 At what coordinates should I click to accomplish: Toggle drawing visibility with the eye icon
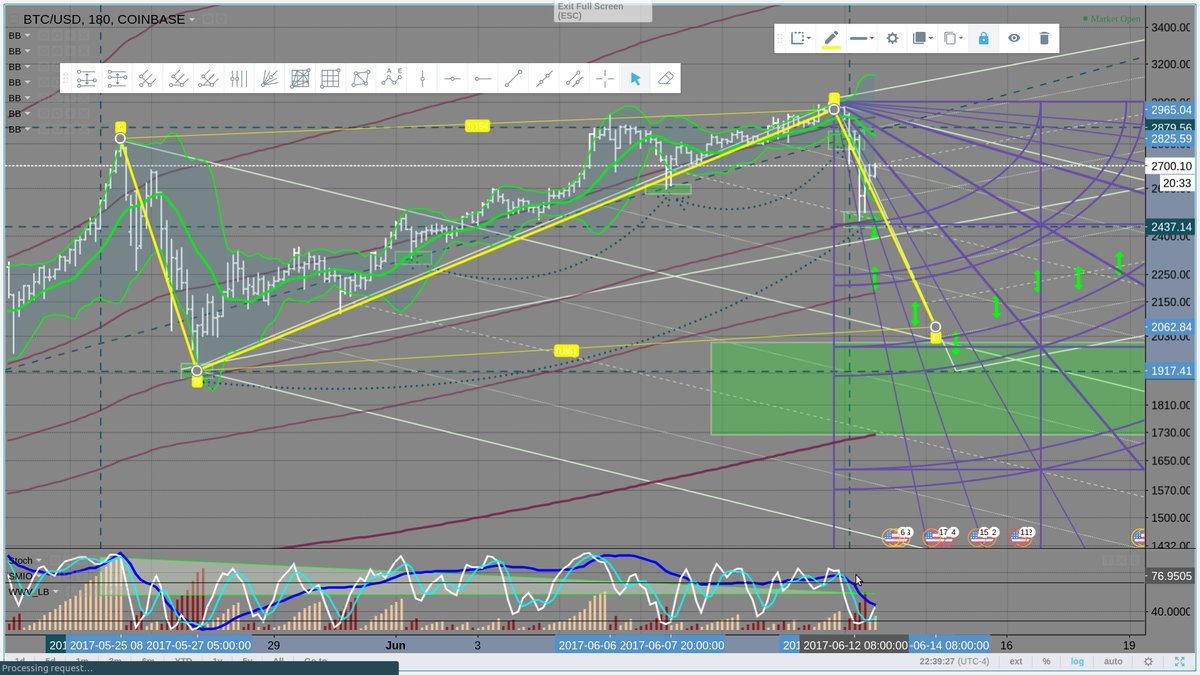(1014, 38)
